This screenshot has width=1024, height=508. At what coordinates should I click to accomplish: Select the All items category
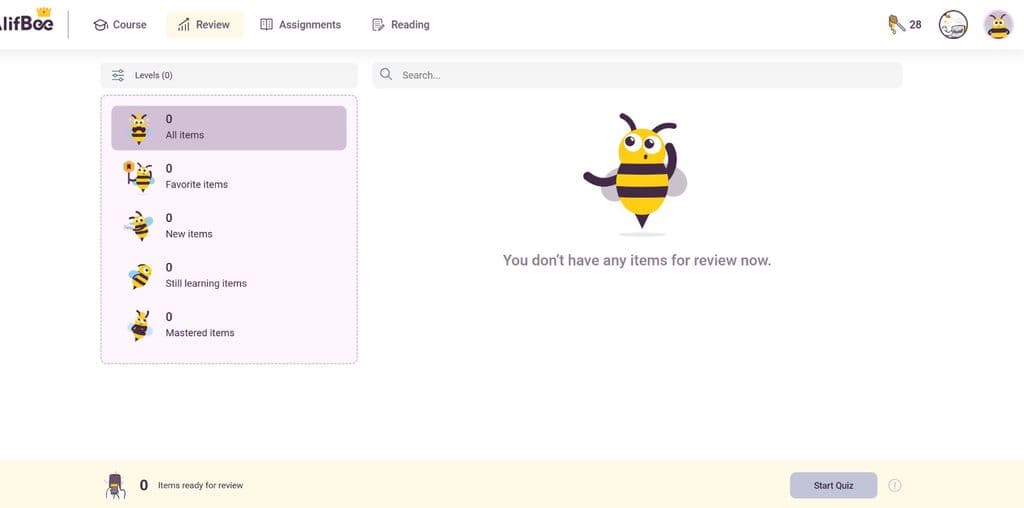[228, 128]
